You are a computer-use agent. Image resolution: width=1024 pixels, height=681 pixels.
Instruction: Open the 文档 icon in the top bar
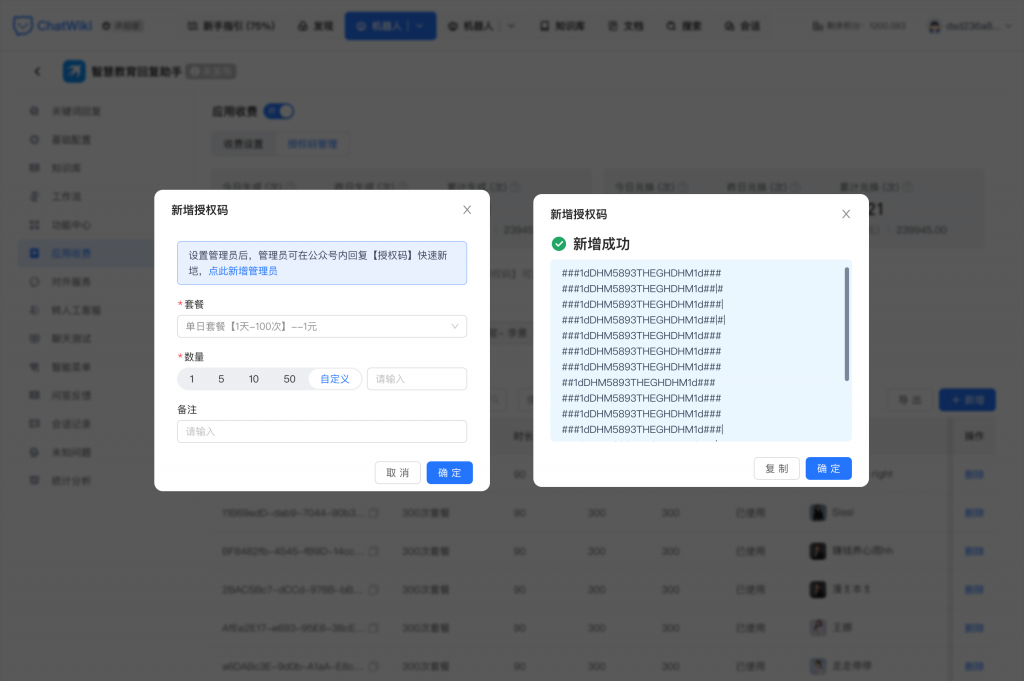[625, 26]
